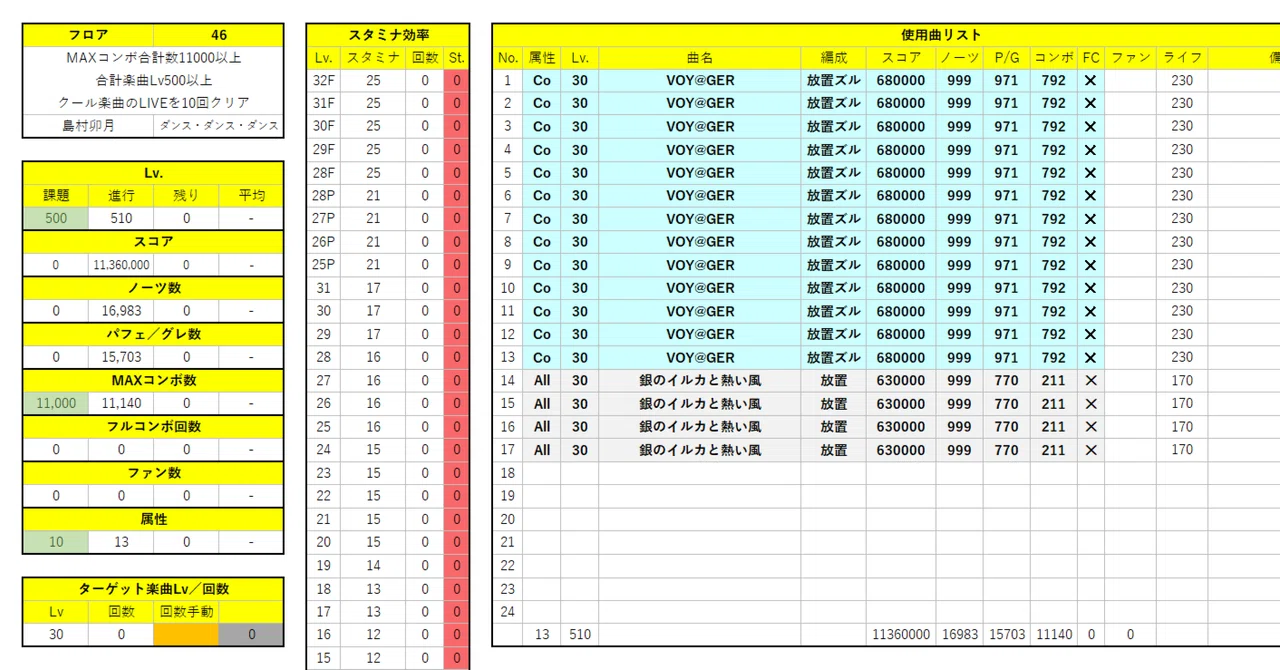Select the empty song name cell in row 18
The image size is (1280, 670).
(x=700, y=472)
